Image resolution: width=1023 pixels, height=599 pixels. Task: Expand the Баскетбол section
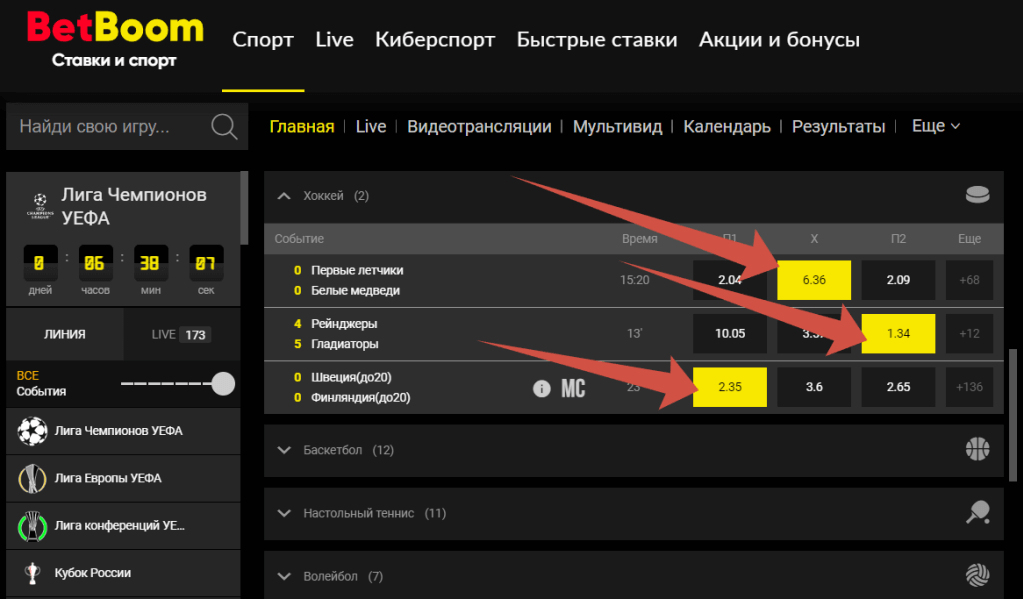click(x=284, y=450)
